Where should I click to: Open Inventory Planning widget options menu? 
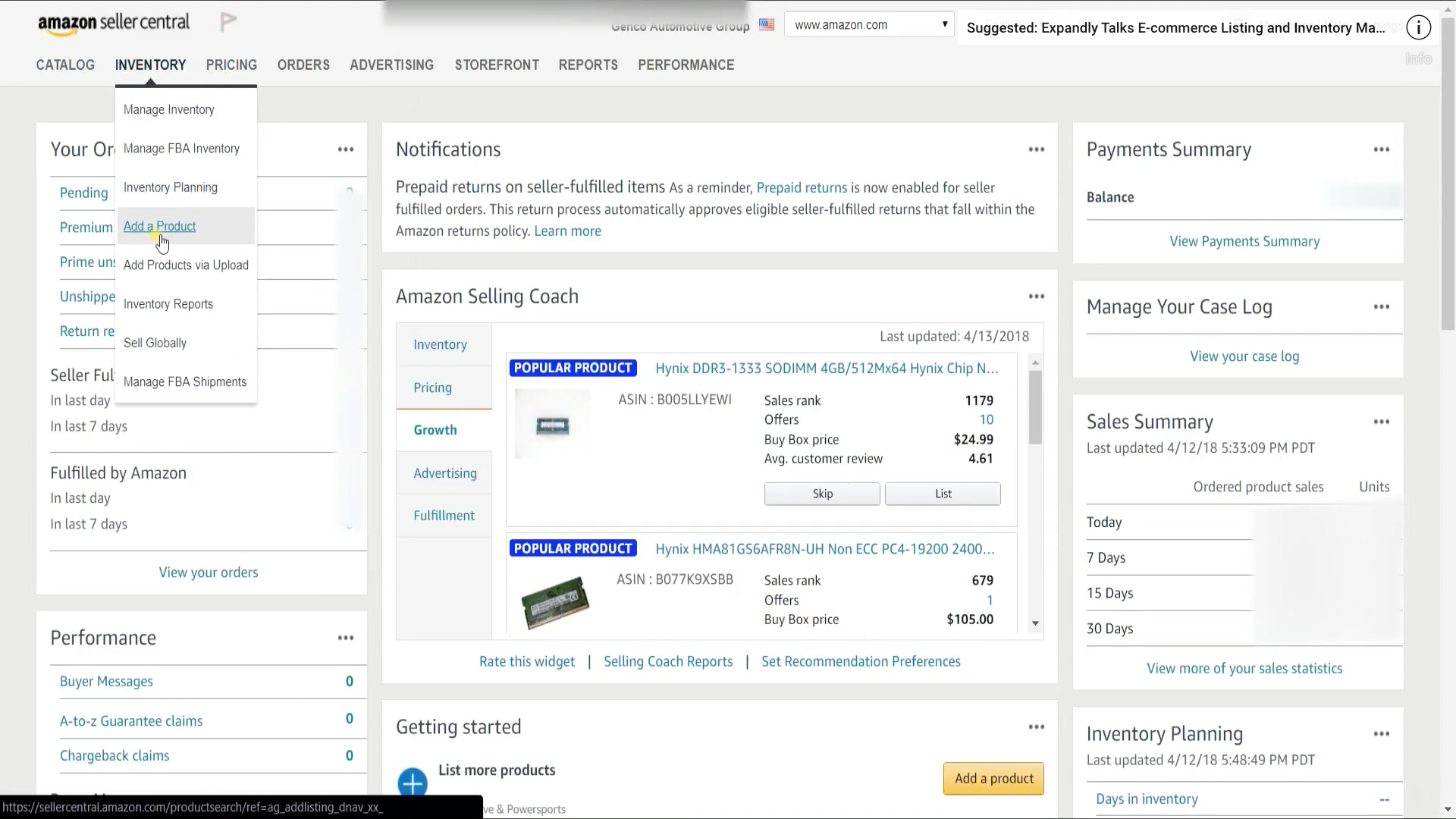click(1382, 734)
